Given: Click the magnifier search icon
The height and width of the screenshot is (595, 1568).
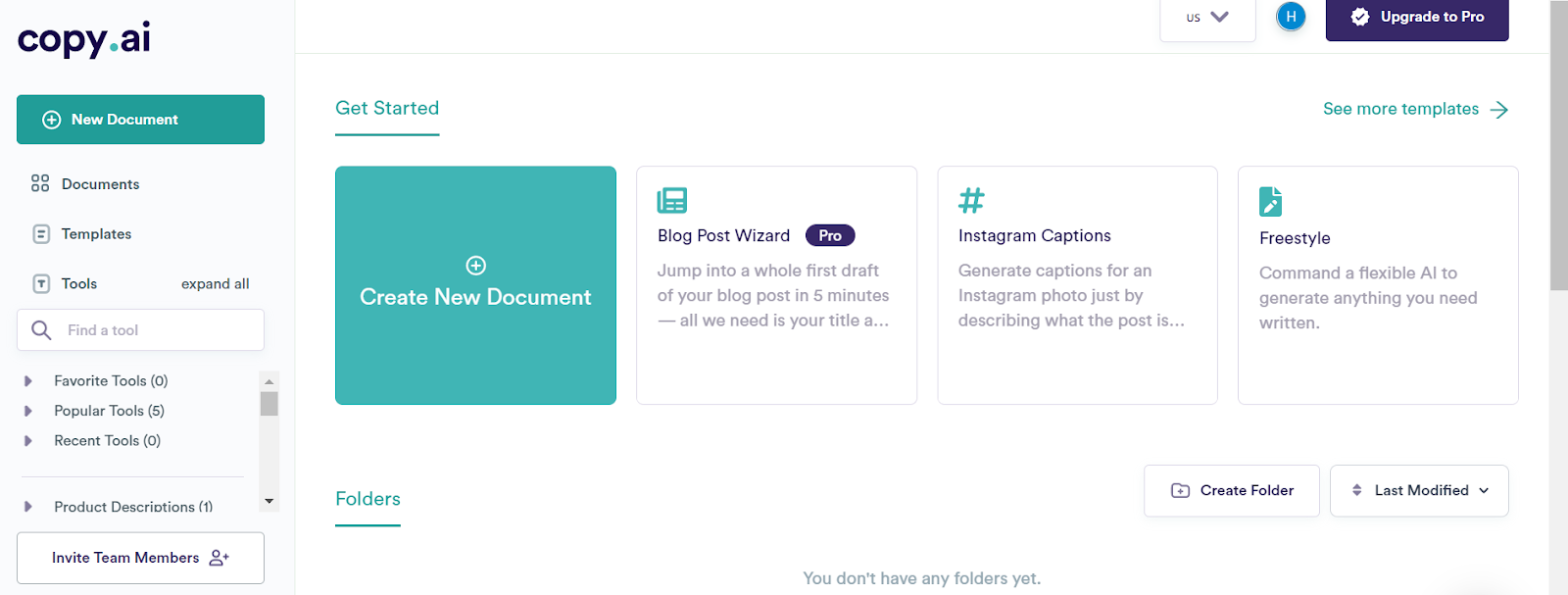Looking at the screenshot, I should click(x=41, y=330).
